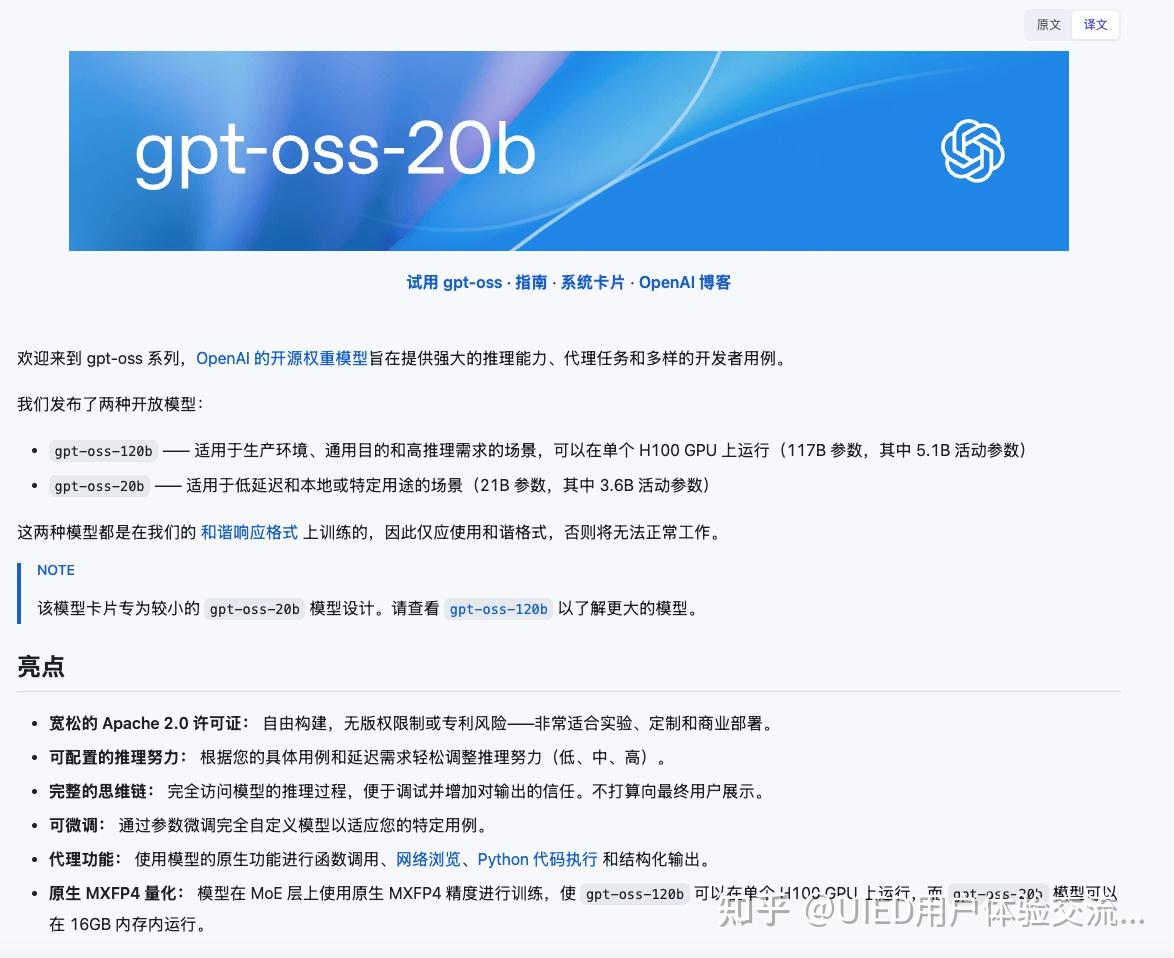Click the gpt-oss-20b code badge in the NOTE
Image resolution: width=1174 pixels, height=958 pixels.
coord(253,608)
